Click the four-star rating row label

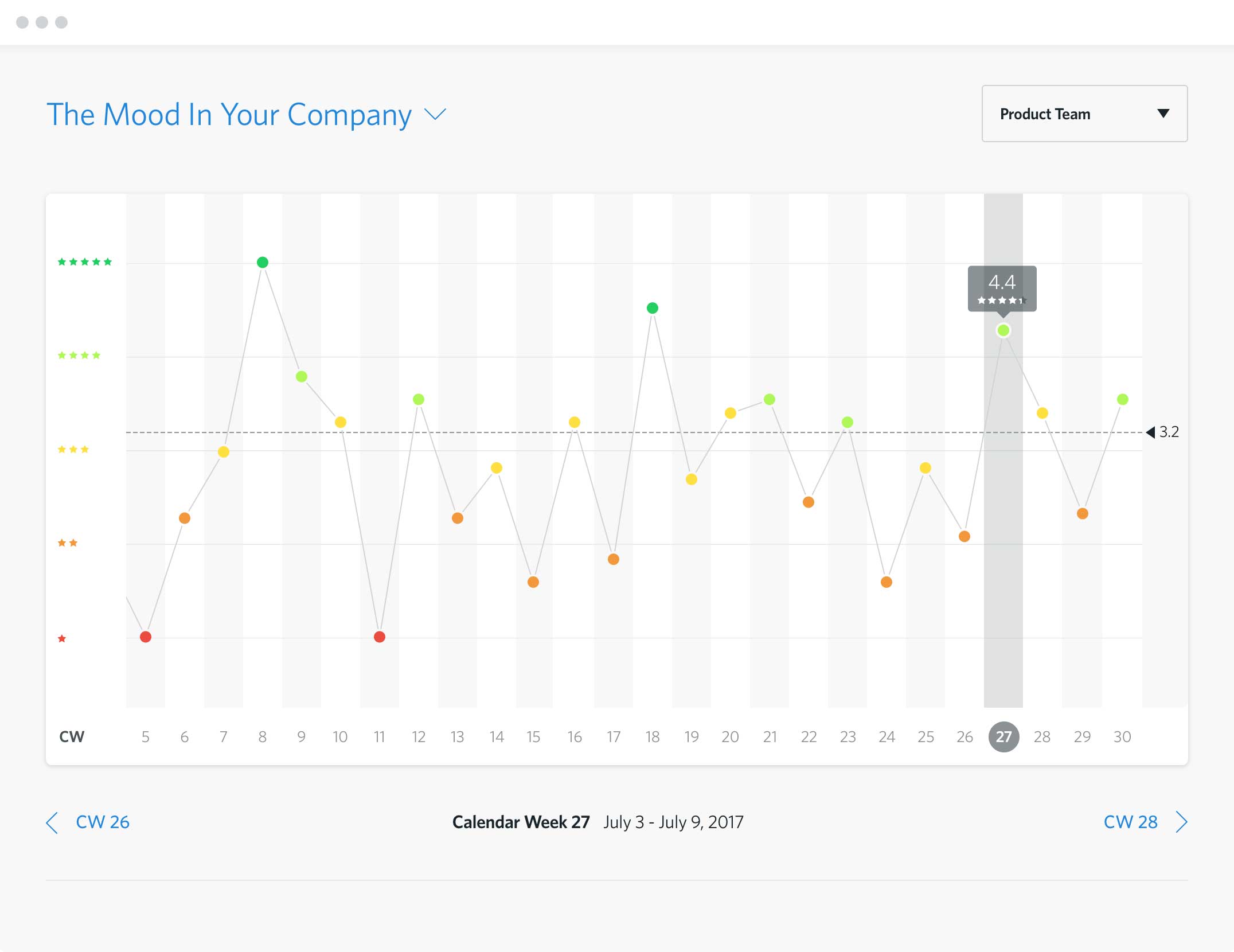tap(79, 356)
